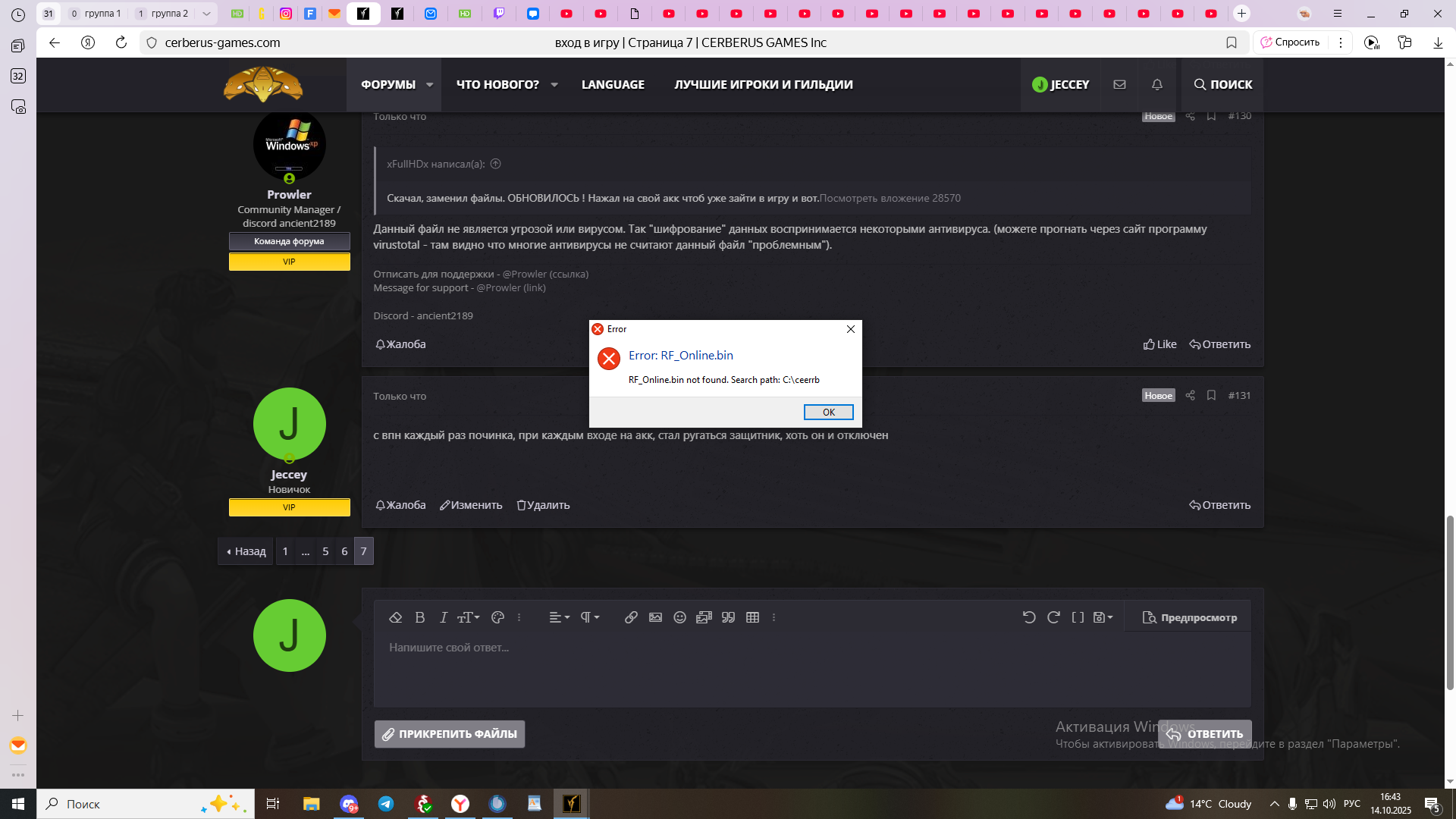Open the drafts save dropdown
The width and height of the screenshot is (1456, 819).
tap(1103, 617)
